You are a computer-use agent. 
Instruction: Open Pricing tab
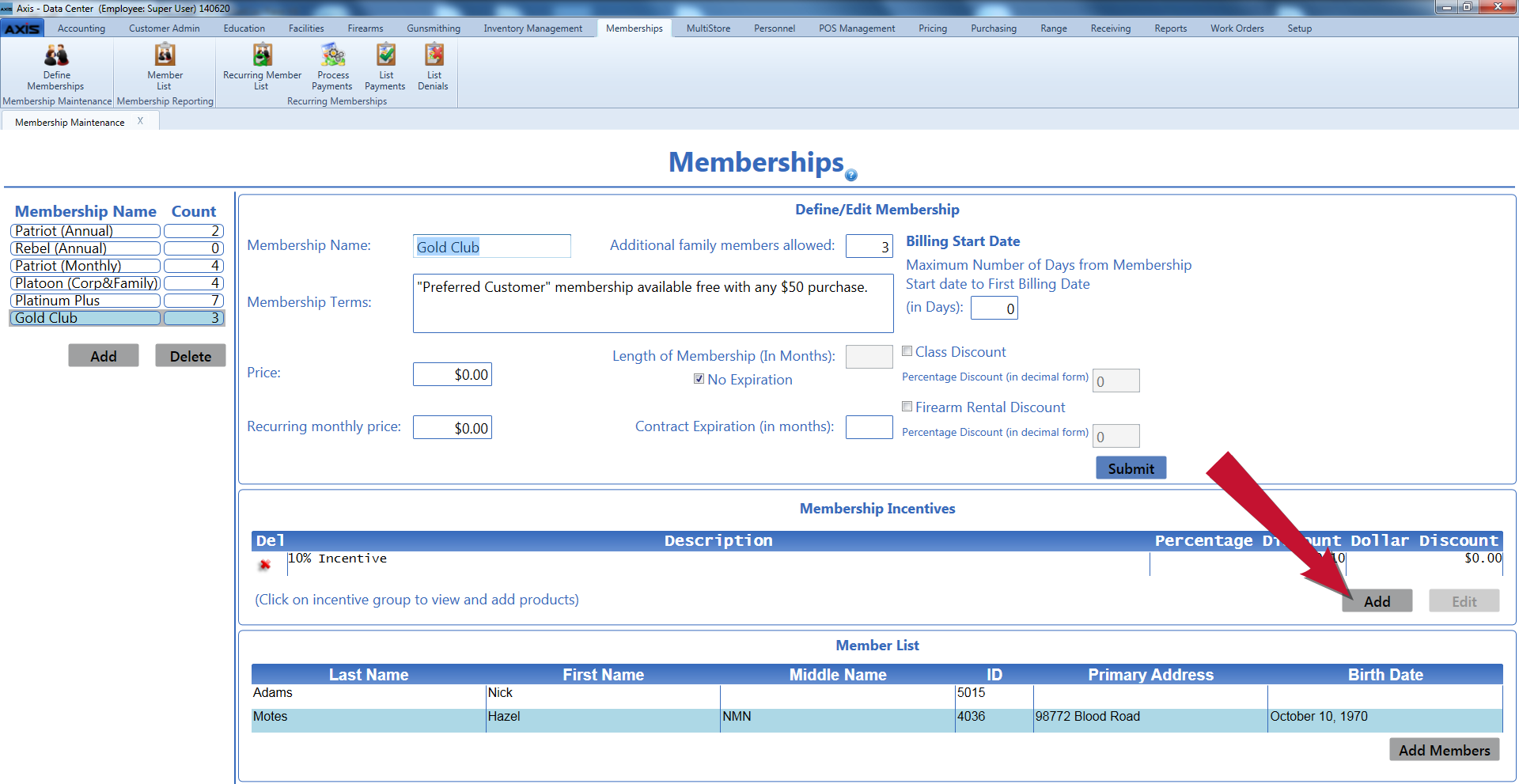pyautogui.click(x=933, y=28)
